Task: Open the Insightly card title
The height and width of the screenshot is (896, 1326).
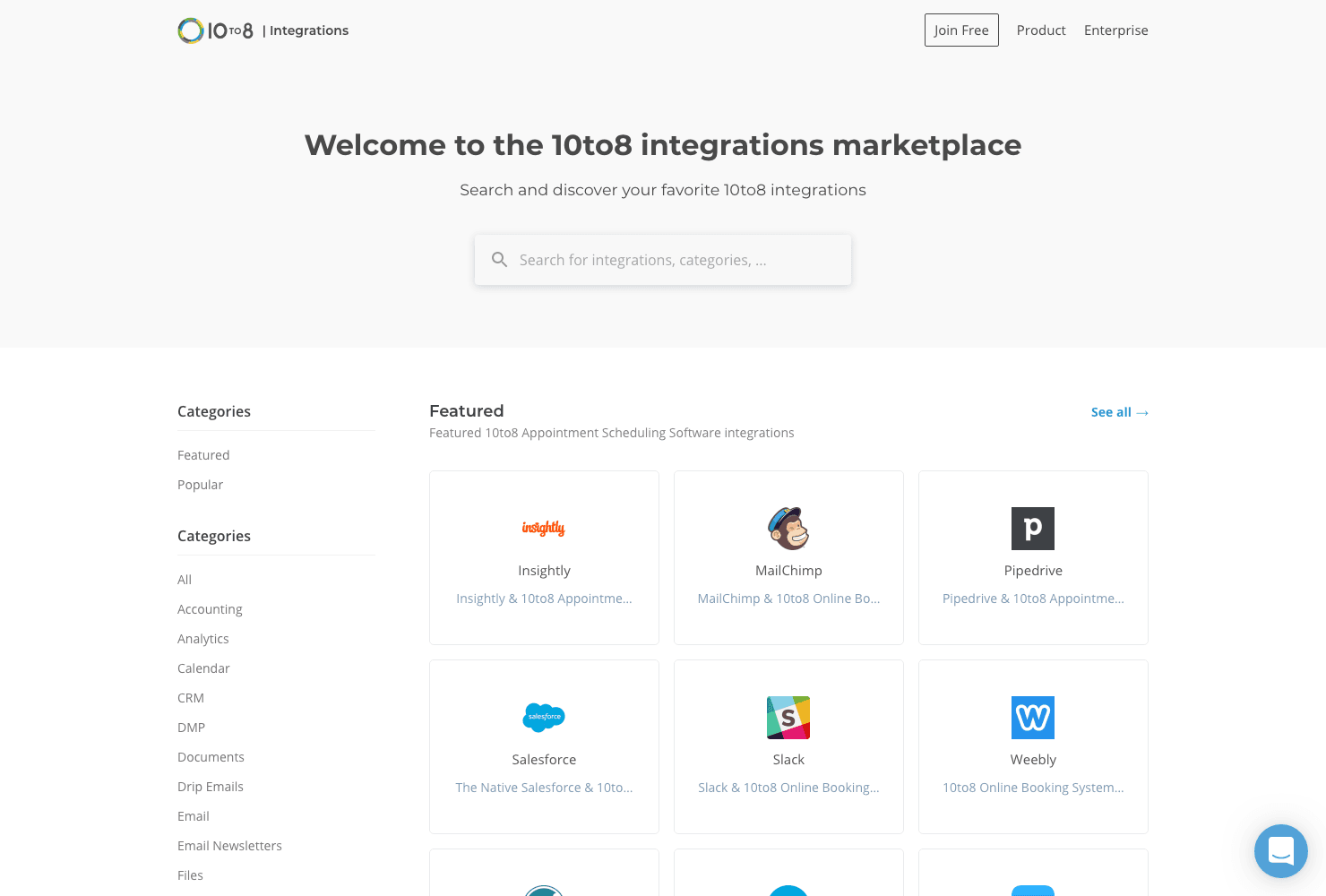Action: pyautogui.click(x=544, y=571)
